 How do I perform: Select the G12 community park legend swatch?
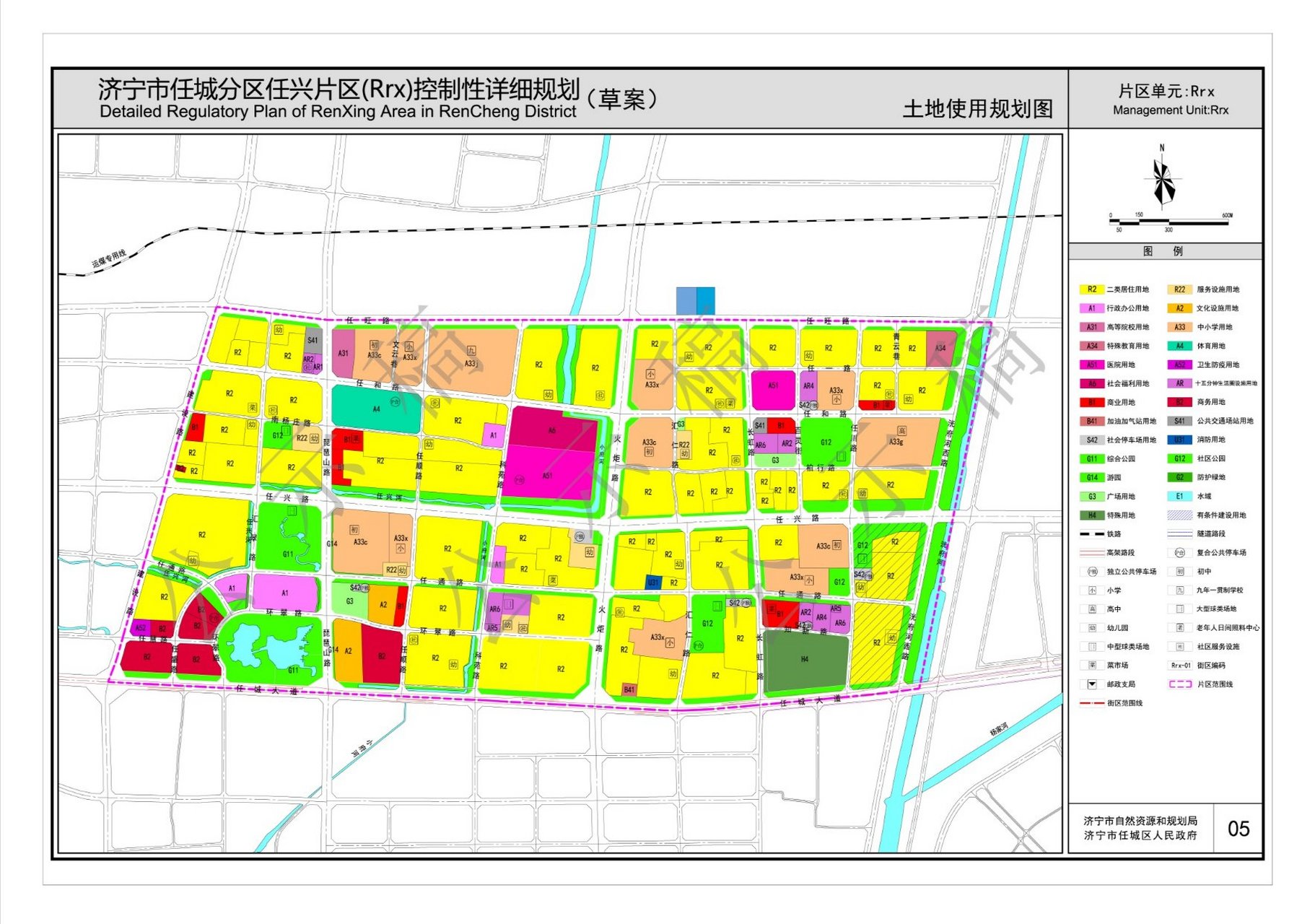(x=1179, y=458)
